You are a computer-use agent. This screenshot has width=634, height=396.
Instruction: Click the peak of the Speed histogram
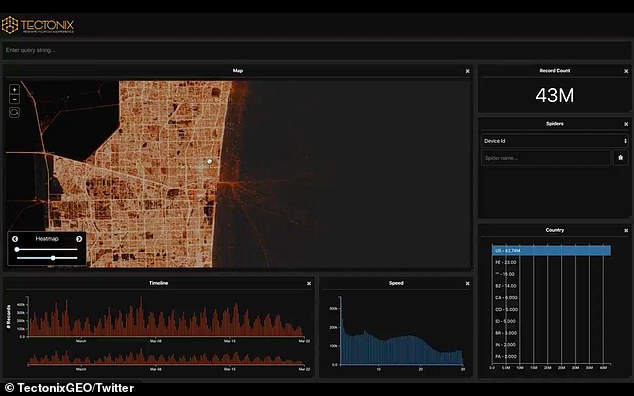click(340, 299)
